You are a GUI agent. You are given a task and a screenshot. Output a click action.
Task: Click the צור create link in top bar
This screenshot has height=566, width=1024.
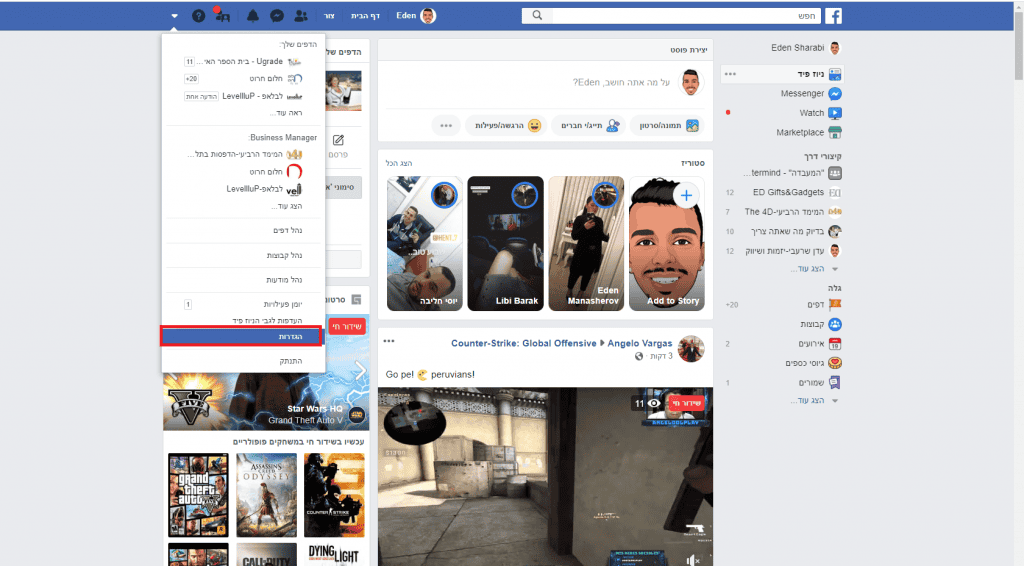click(329, 16)
